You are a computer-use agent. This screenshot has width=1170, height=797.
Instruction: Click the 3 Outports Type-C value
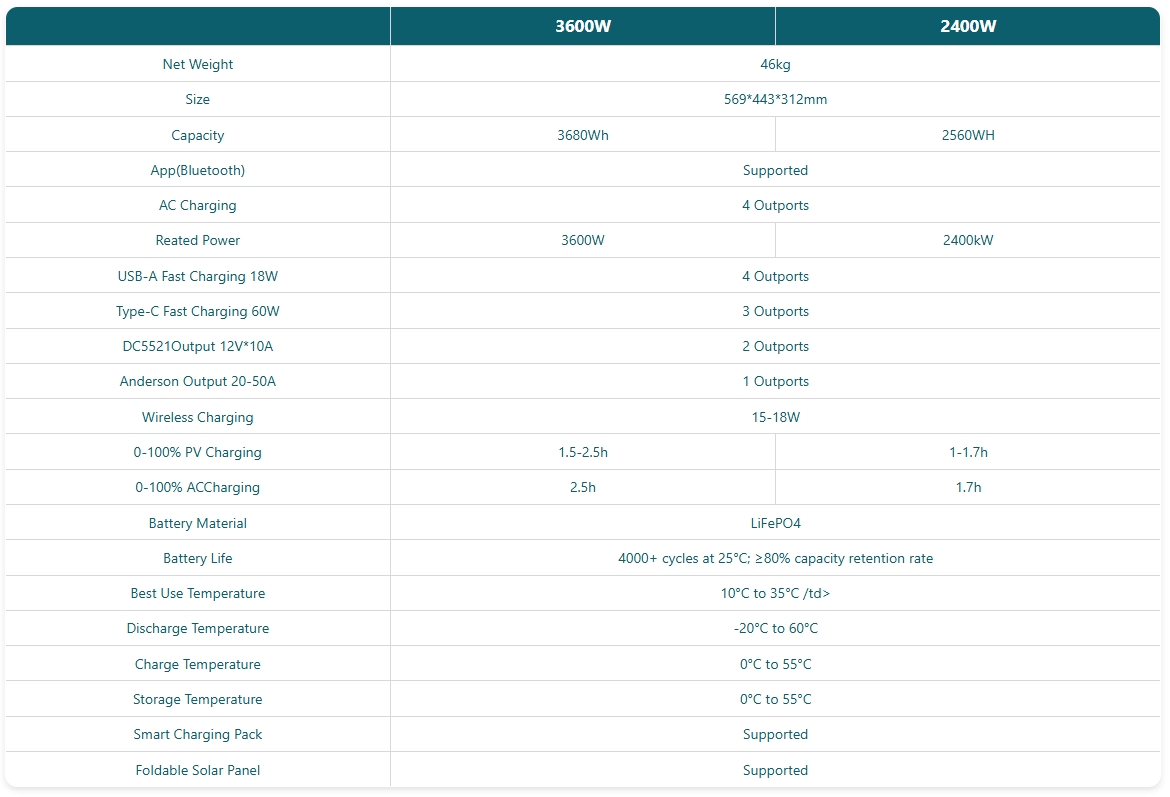tap(775, 311)
